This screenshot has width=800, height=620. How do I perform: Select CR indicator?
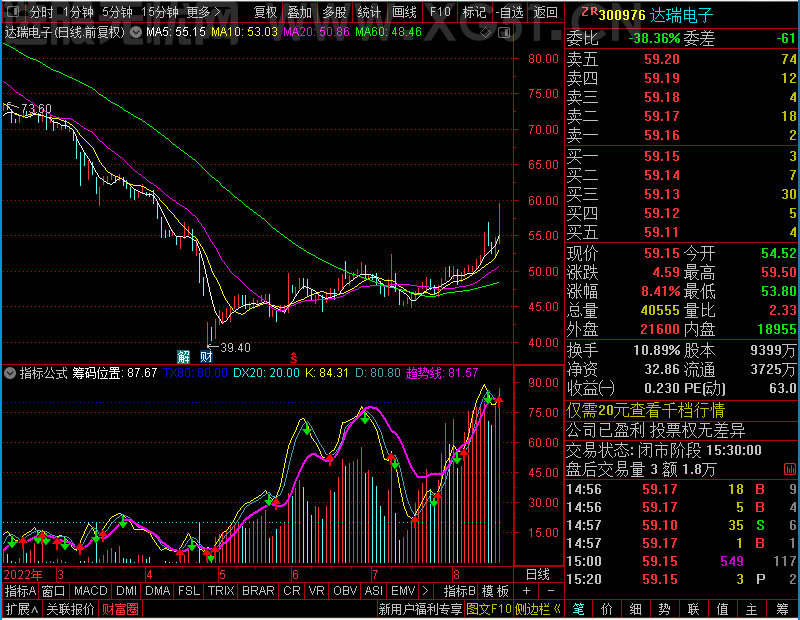[292, 591]
